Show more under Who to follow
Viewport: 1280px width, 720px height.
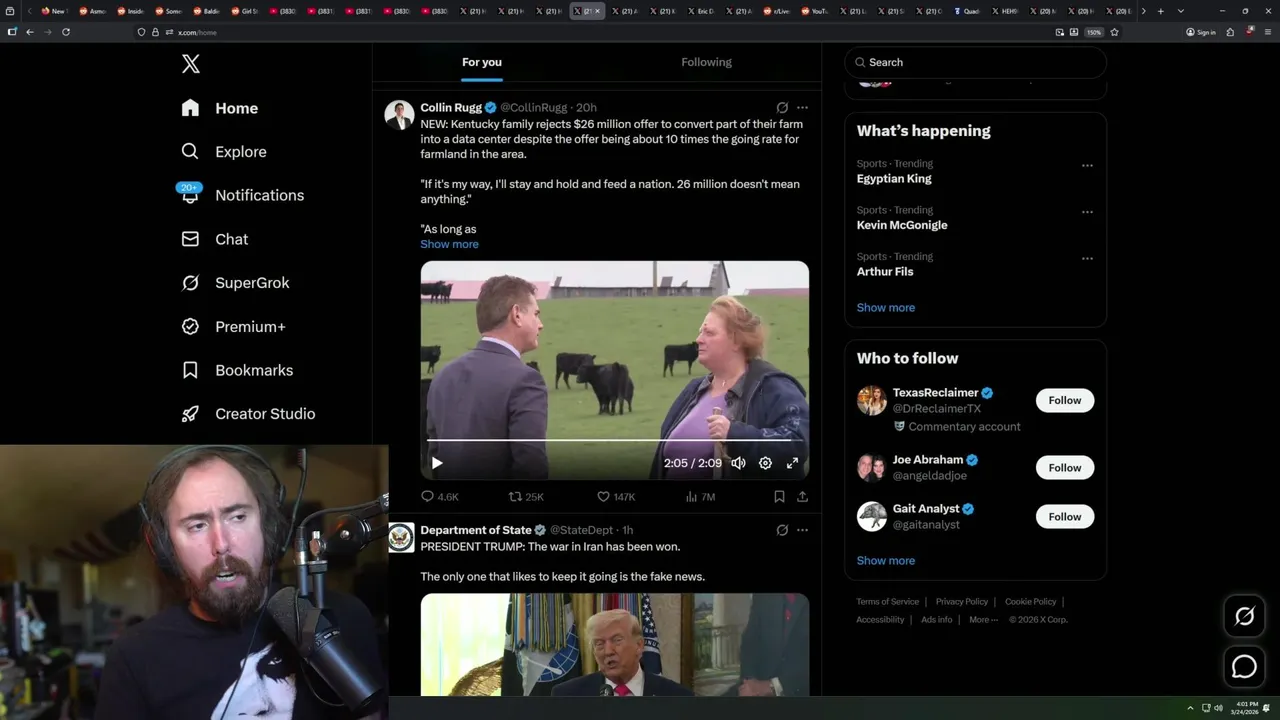(886, 560)
